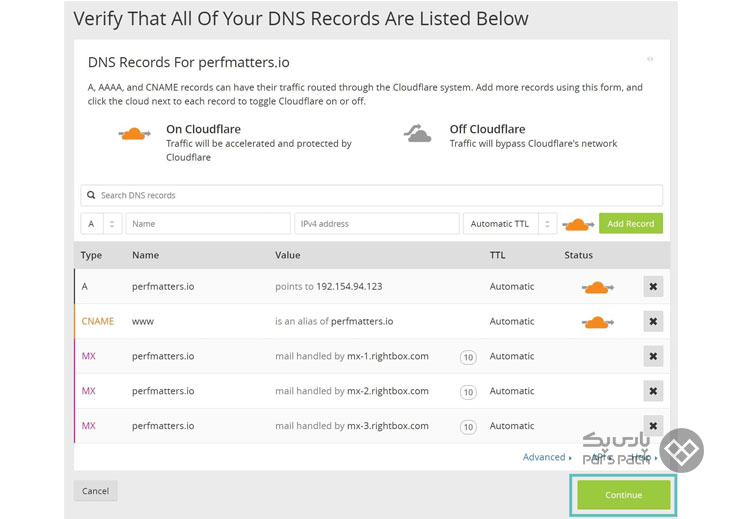Delete the CNAME www record
This screenshot has height=519, width=750.
pos(653,321)
